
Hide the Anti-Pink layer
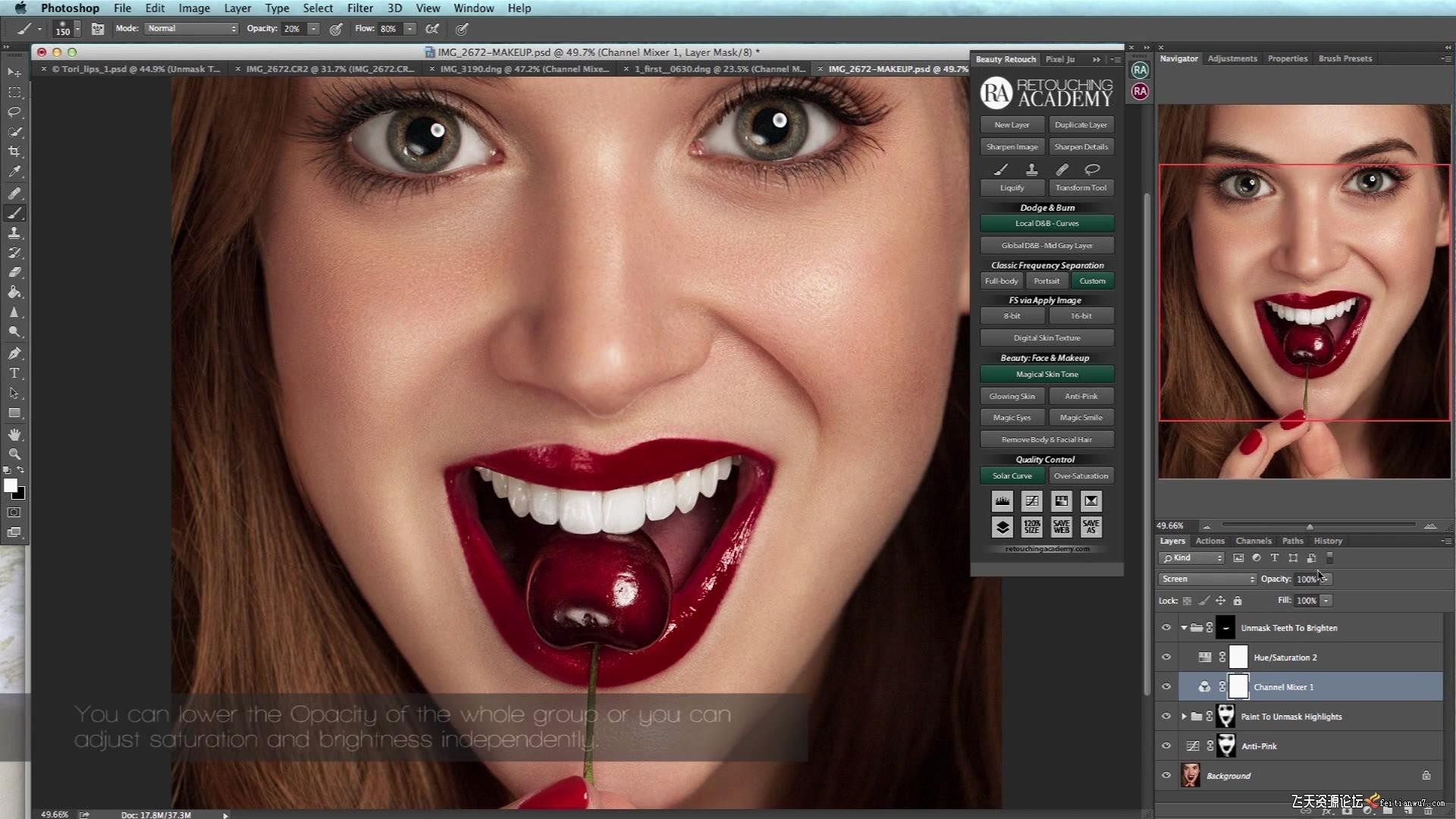point(1166,745)
